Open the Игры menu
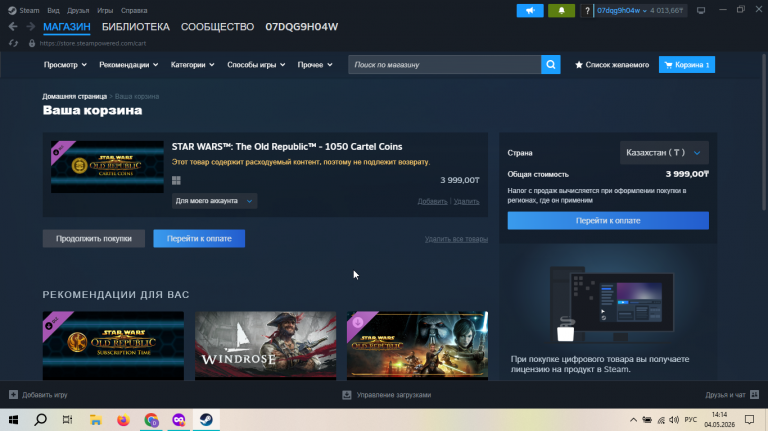Image resolution: width=768 pixels, height=431 pixels. click(105, 10)
